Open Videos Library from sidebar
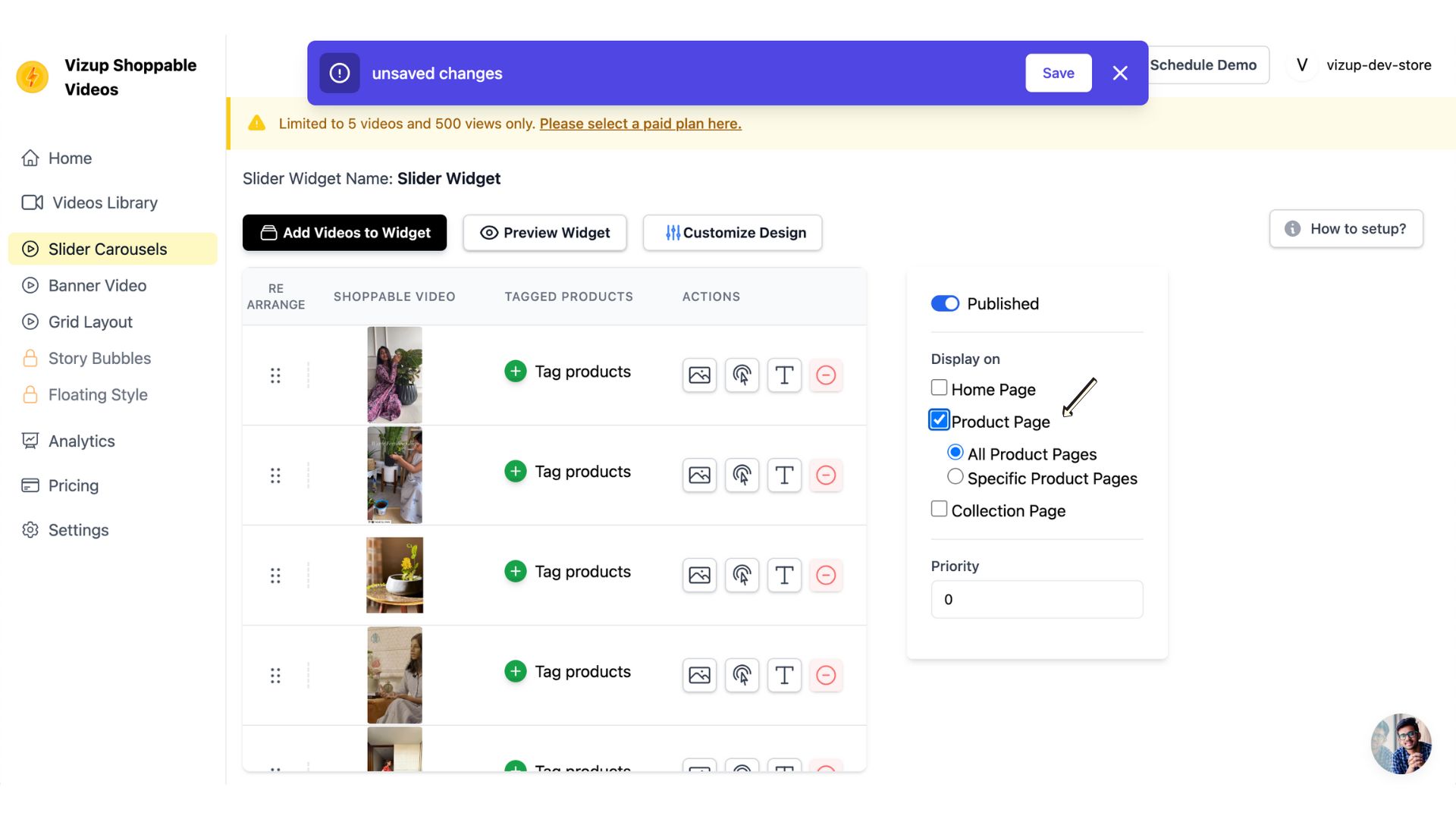This screenshot has height=819, width=1456. click(x=103, y=203)
